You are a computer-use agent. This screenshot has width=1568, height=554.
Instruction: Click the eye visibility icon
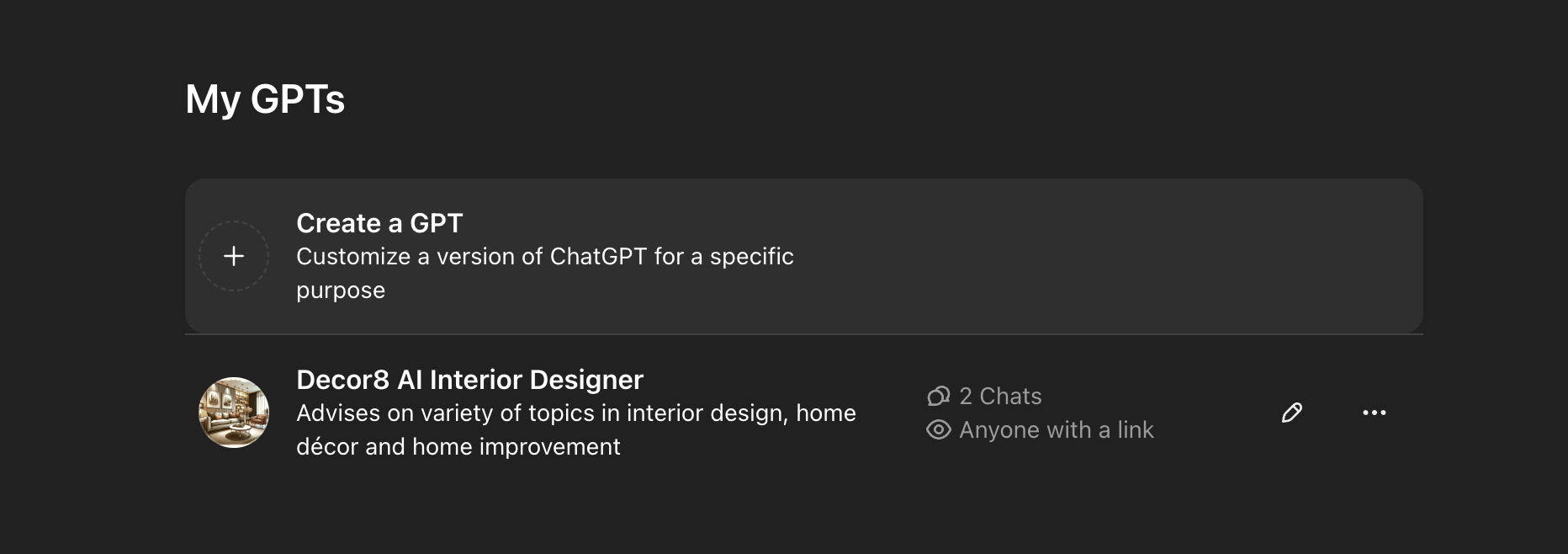(938, 429)
